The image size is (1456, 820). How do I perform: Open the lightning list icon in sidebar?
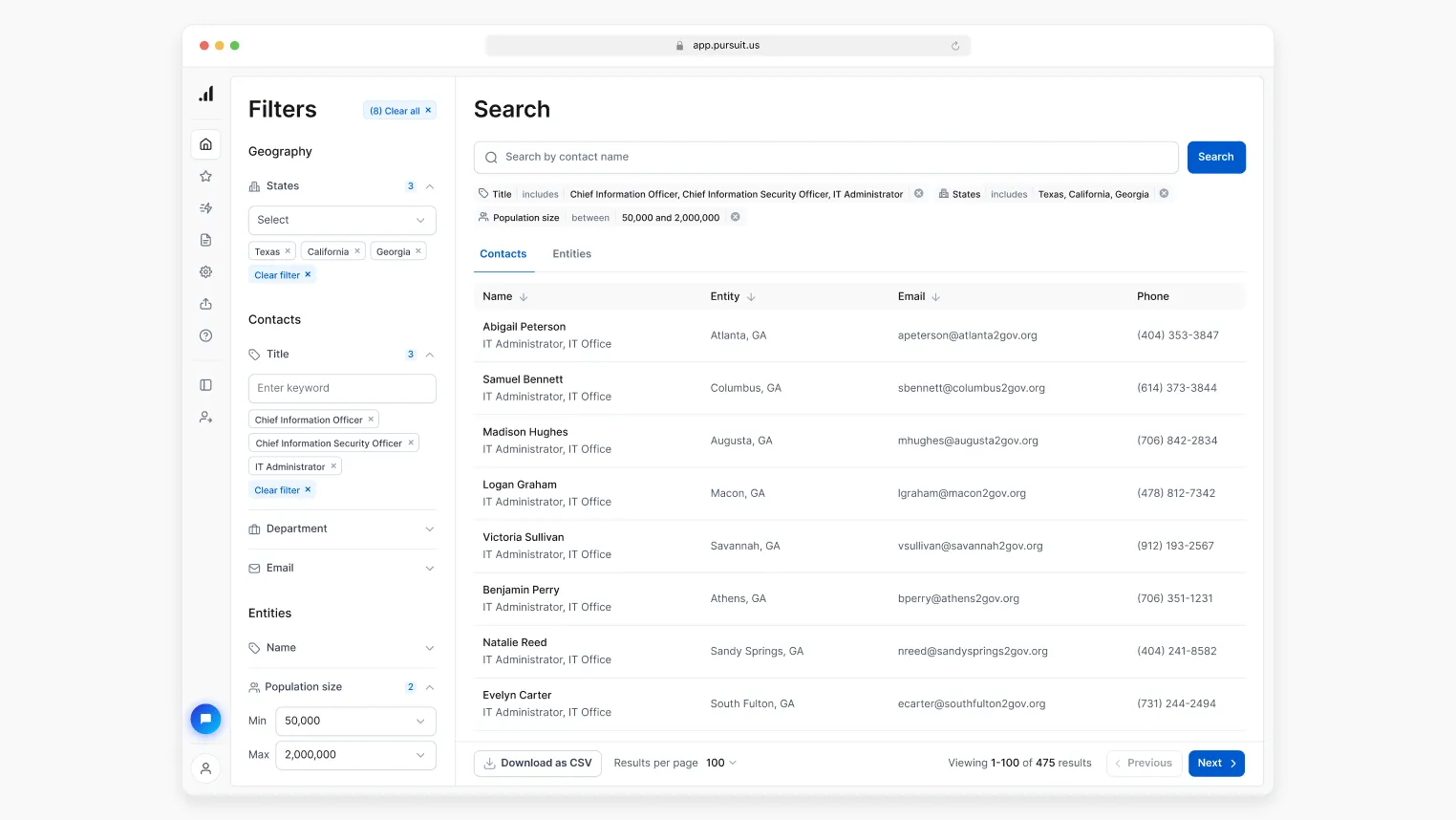[205, 207]
